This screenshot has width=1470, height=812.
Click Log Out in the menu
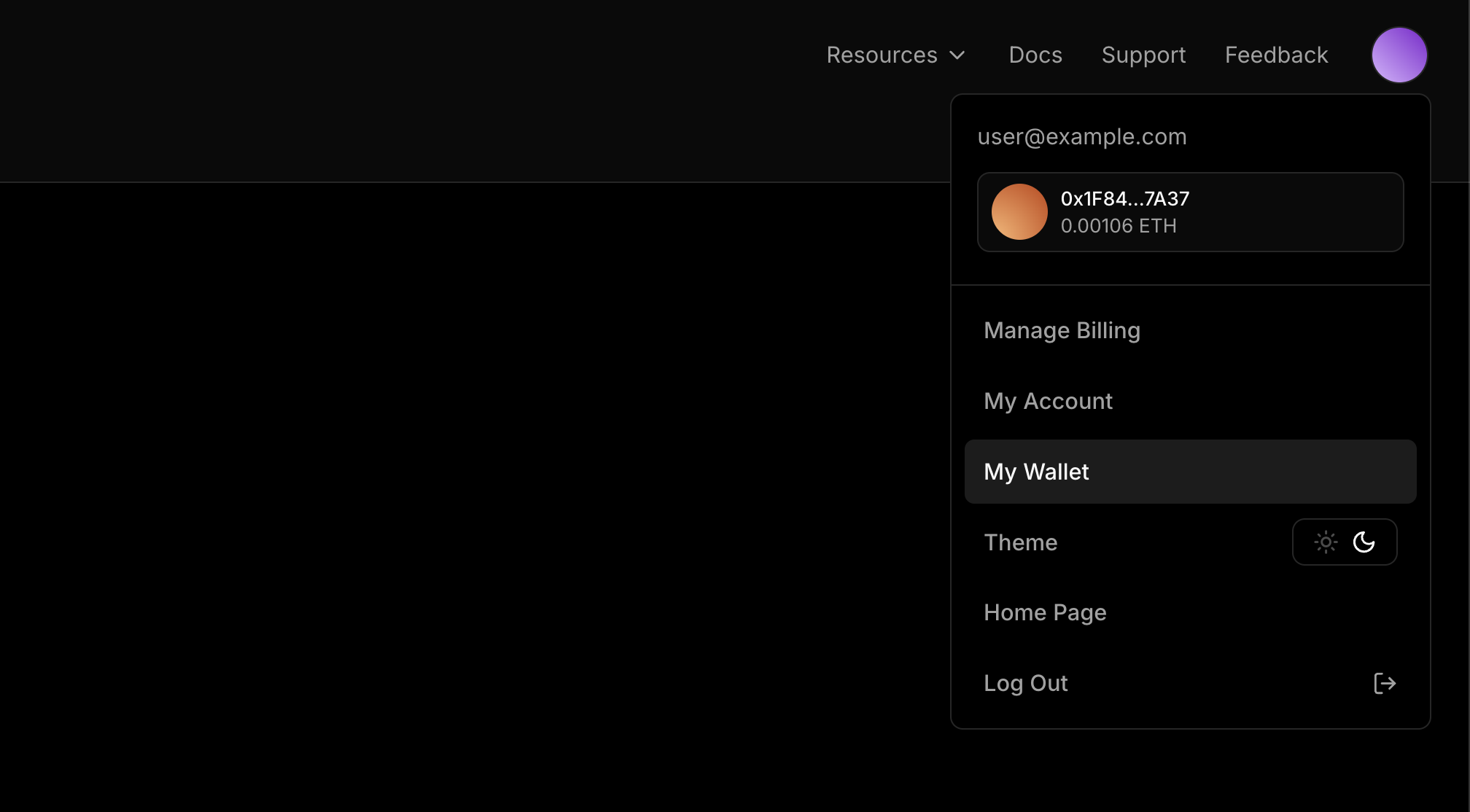tap(1026, 683)
